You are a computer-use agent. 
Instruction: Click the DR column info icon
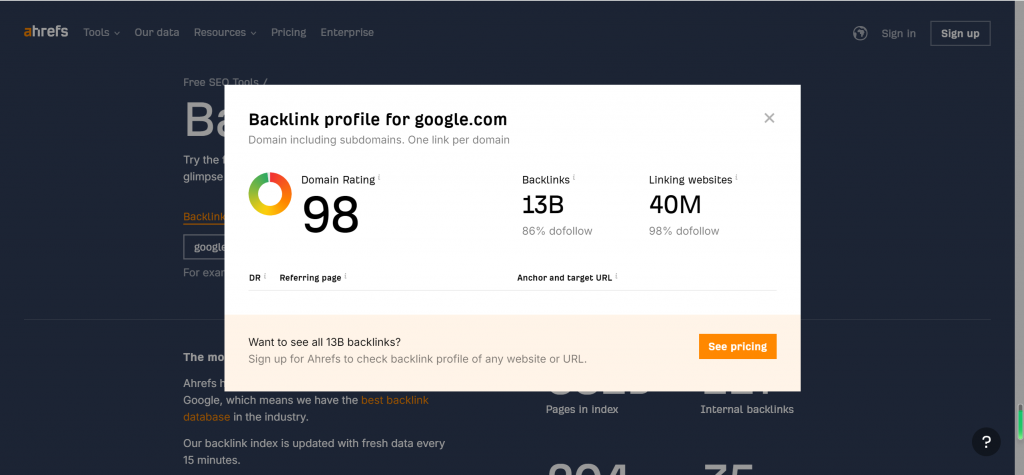[265, 276]
